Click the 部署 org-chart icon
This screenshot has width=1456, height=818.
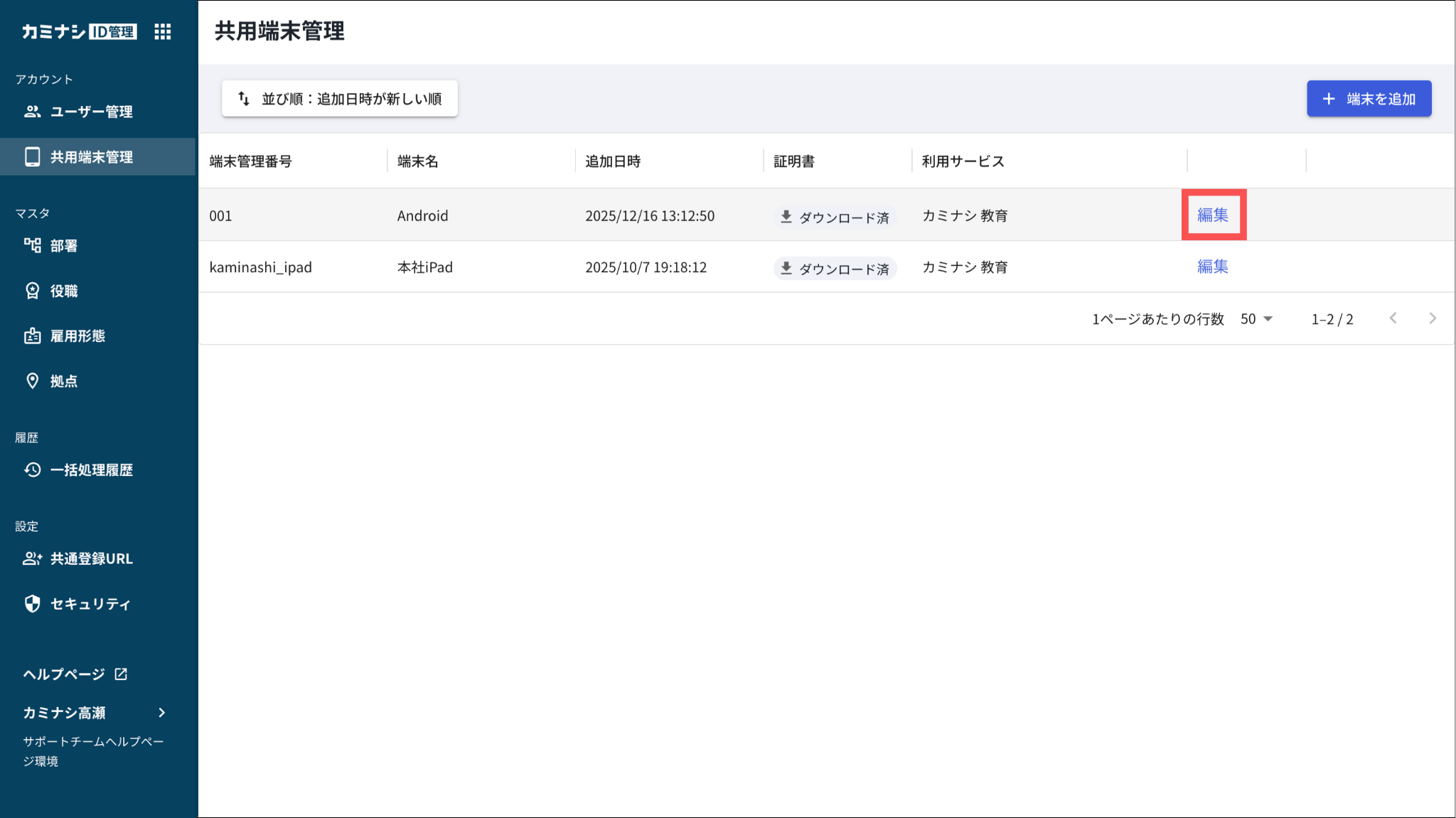pos(32,246)
